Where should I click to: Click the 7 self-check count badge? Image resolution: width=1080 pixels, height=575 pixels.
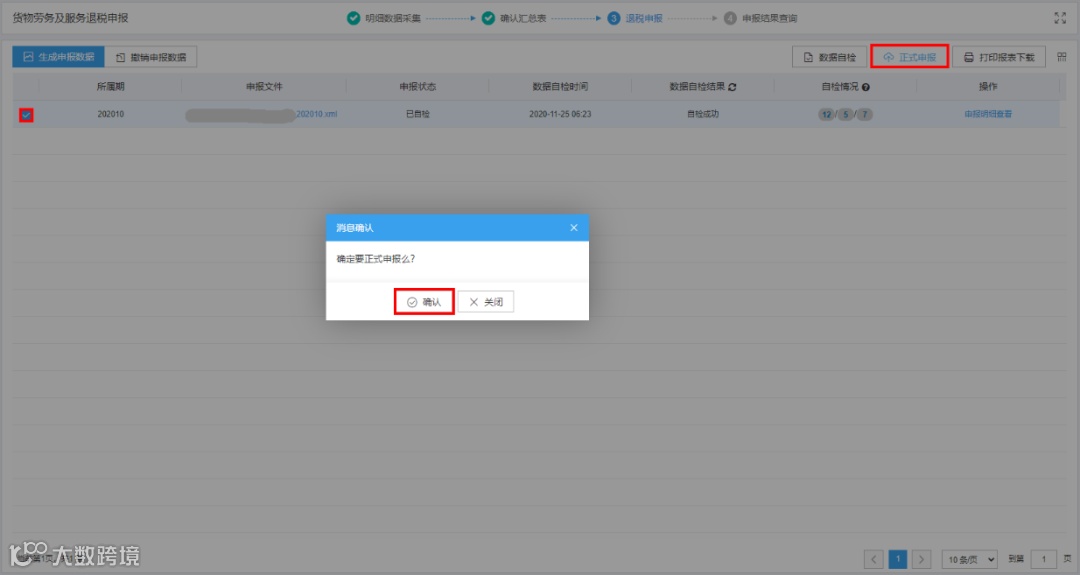point(864,114)
